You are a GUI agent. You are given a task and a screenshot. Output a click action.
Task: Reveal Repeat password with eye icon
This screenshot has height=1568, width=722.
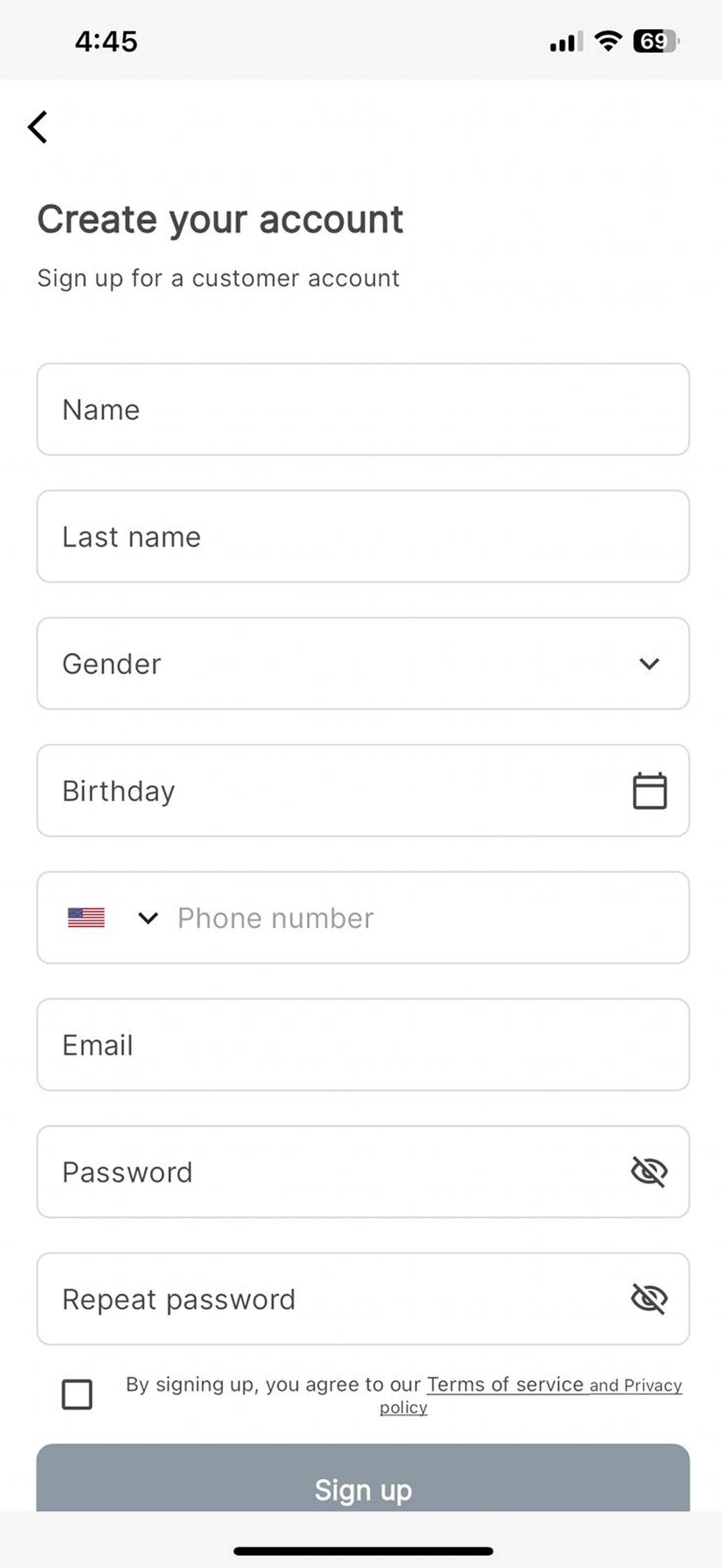coord(649,1299)
